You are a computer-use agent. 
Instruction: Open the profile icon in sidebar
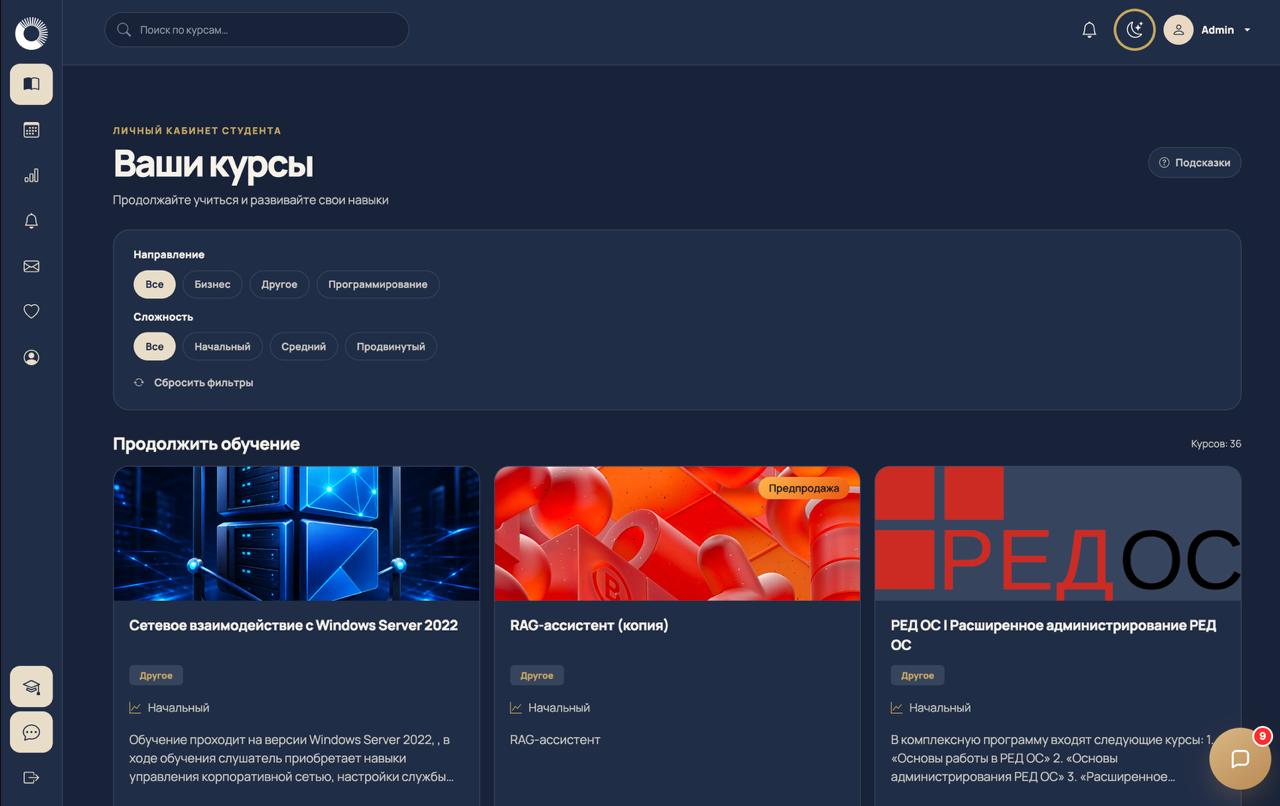click(31, 357)
